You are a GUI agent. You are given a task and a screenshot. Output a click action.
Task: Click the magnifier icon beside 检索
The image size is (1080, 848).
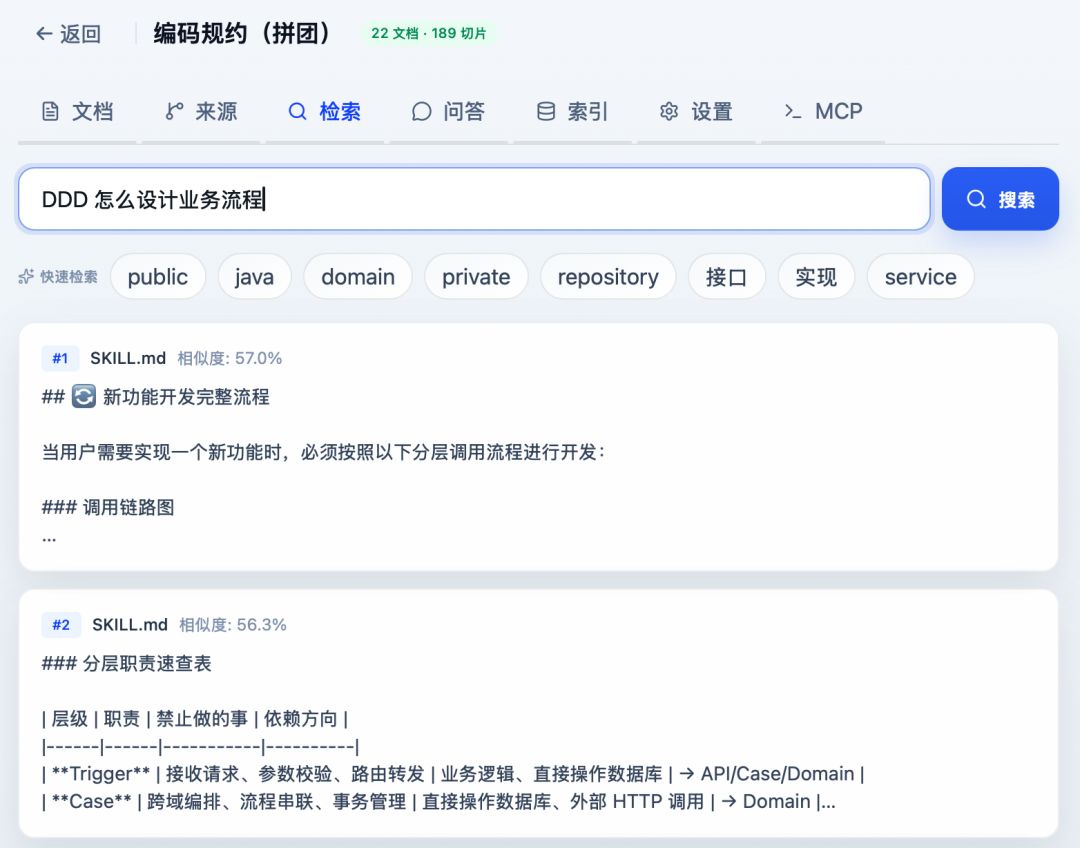[x=298, y=112]
